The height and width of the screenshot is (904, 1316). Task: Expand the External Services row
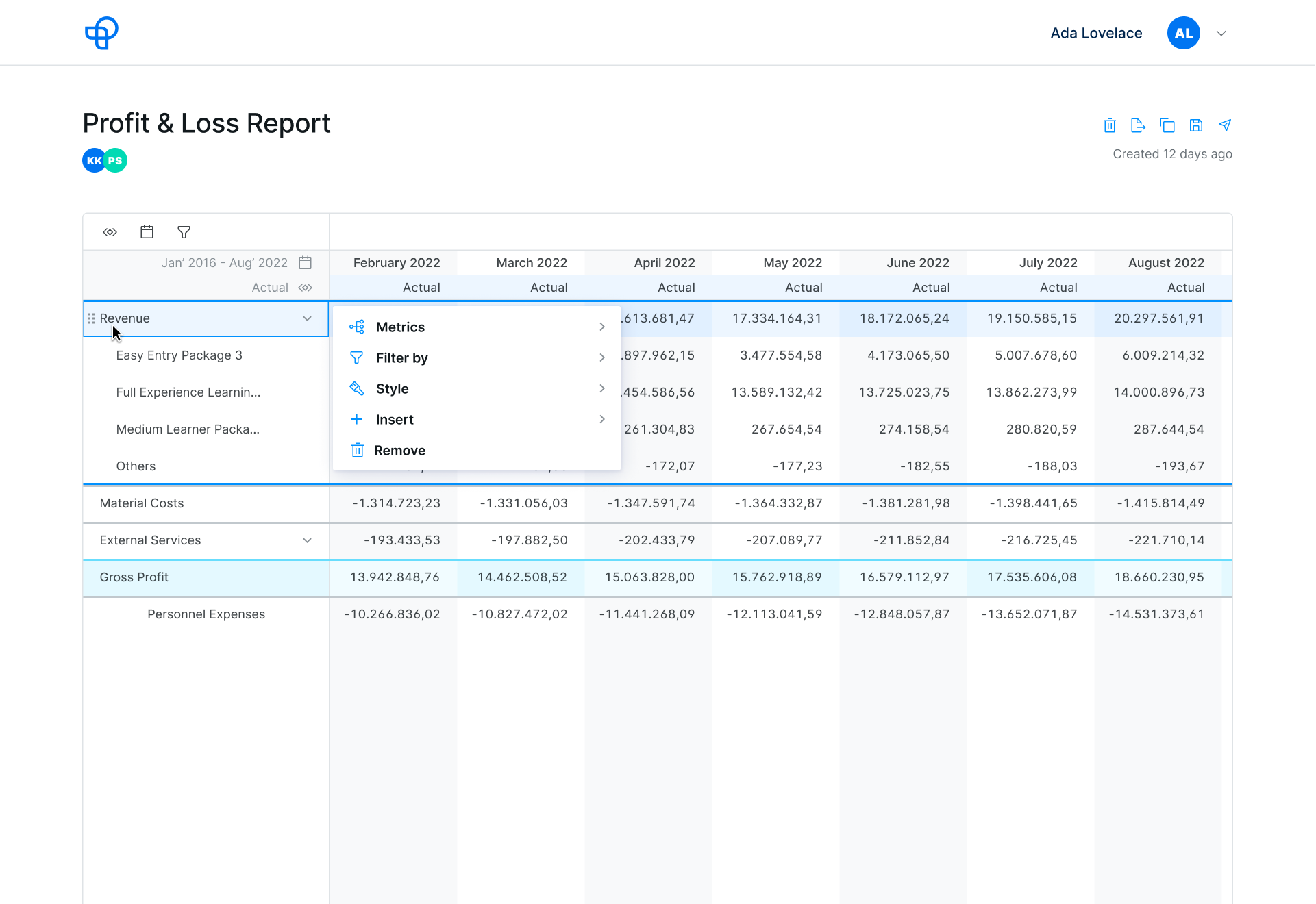[307, 540]
